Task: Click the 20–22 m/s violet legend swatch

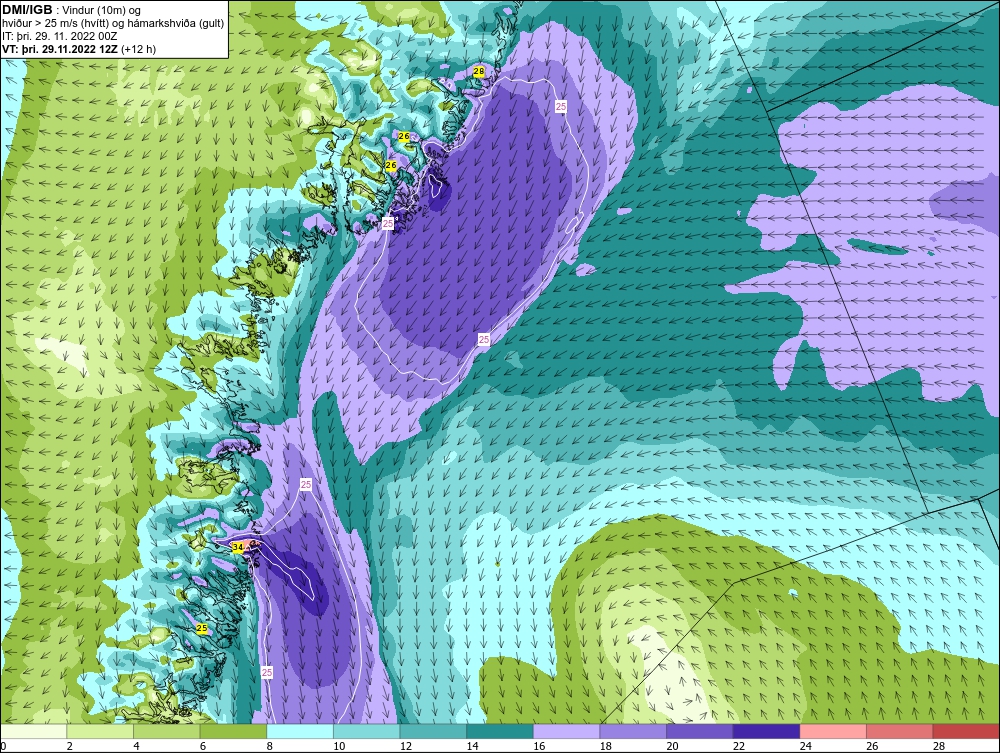Action: 700,731
